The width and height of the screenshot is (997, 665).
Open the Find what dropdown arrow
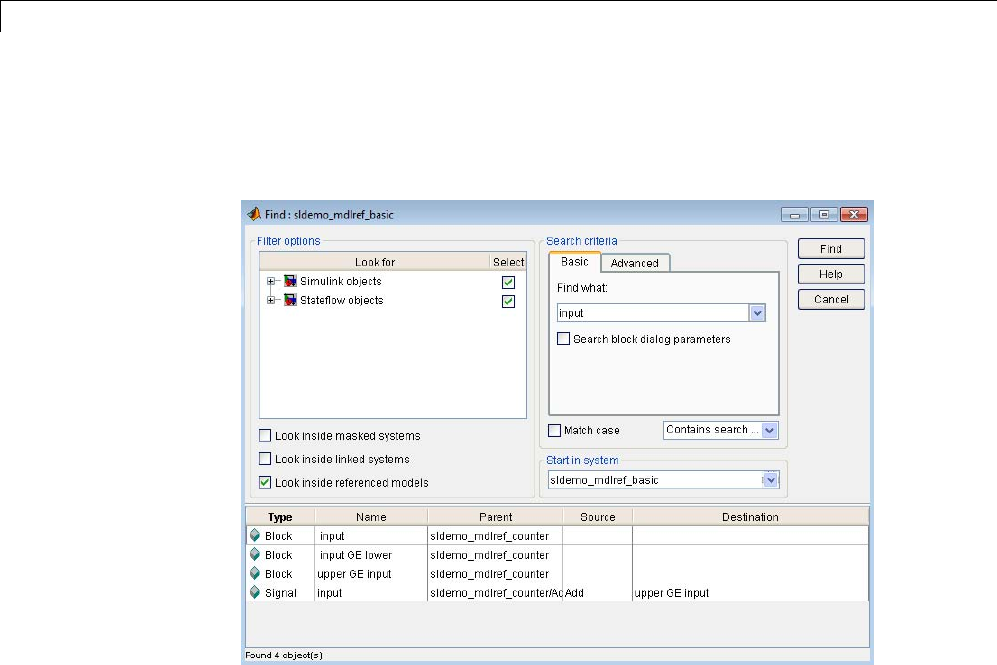tap(757, 313)
